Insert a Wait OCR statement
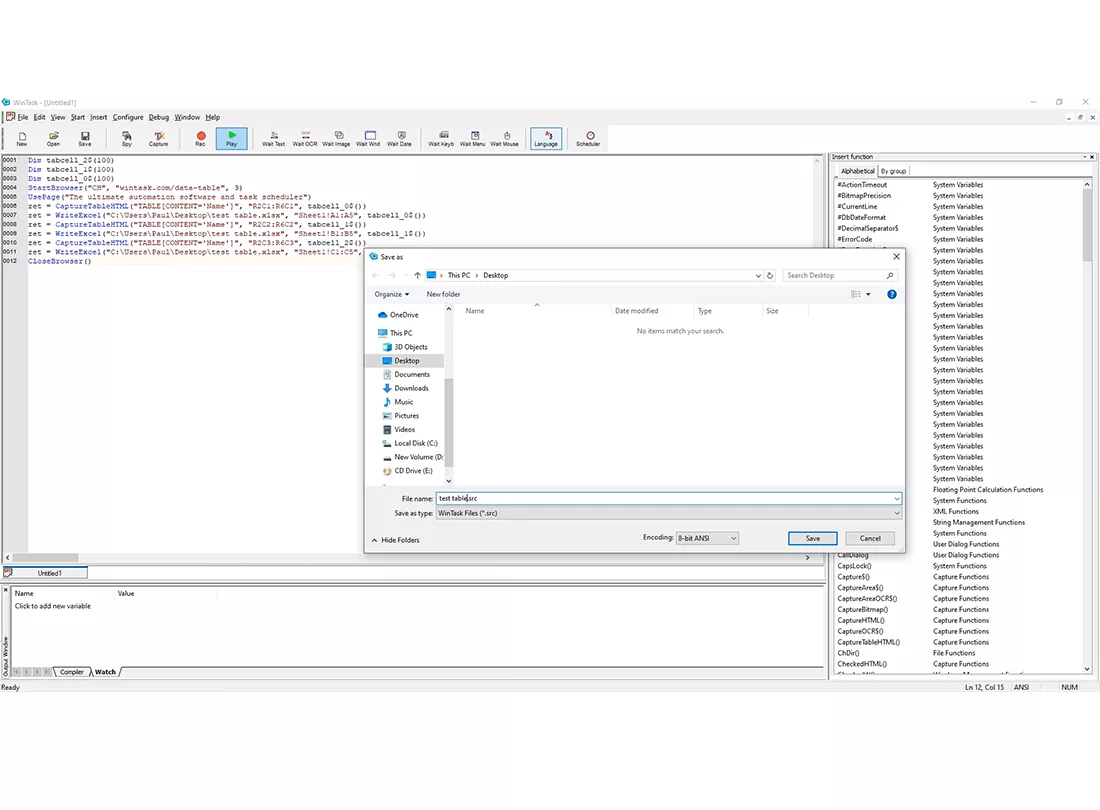The width and height of the screenshot is (1100, 810). pos(305,138)
